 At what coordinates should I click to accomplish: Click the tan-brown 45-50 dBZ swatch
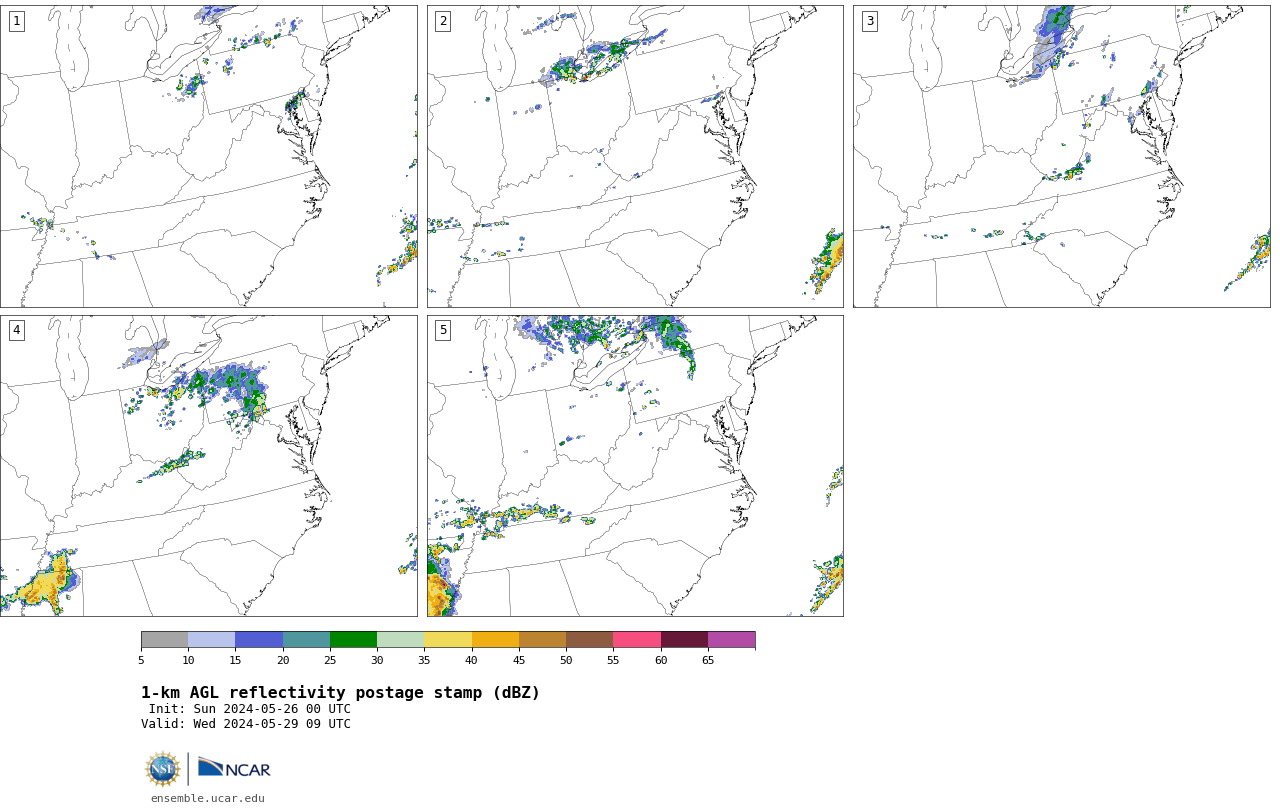click(x=542, y=640)
